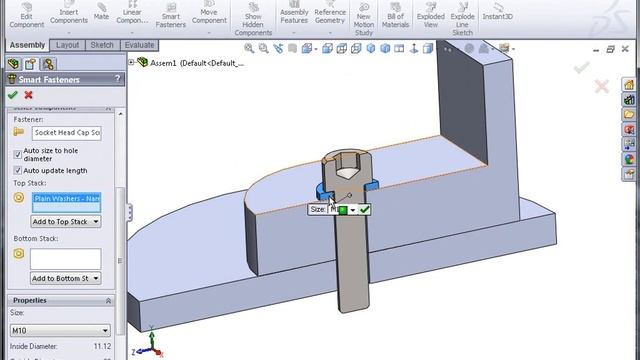640x360 pixels.
Task: Click Smart Fasteners in the ribbon
Action: point(171,16)
